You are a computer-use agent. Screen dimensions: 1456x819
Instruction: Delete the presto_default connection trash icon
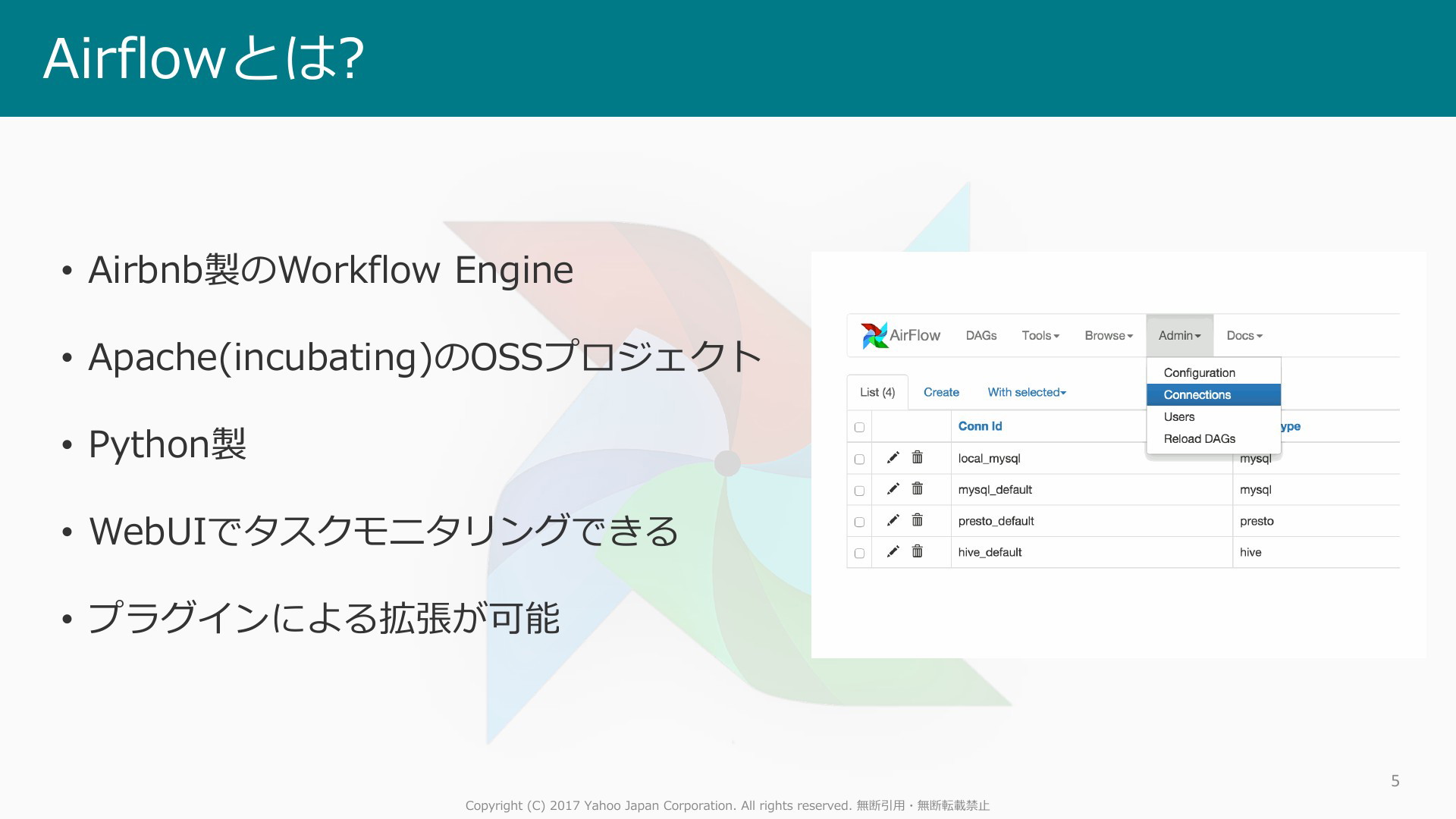[918, 519]
